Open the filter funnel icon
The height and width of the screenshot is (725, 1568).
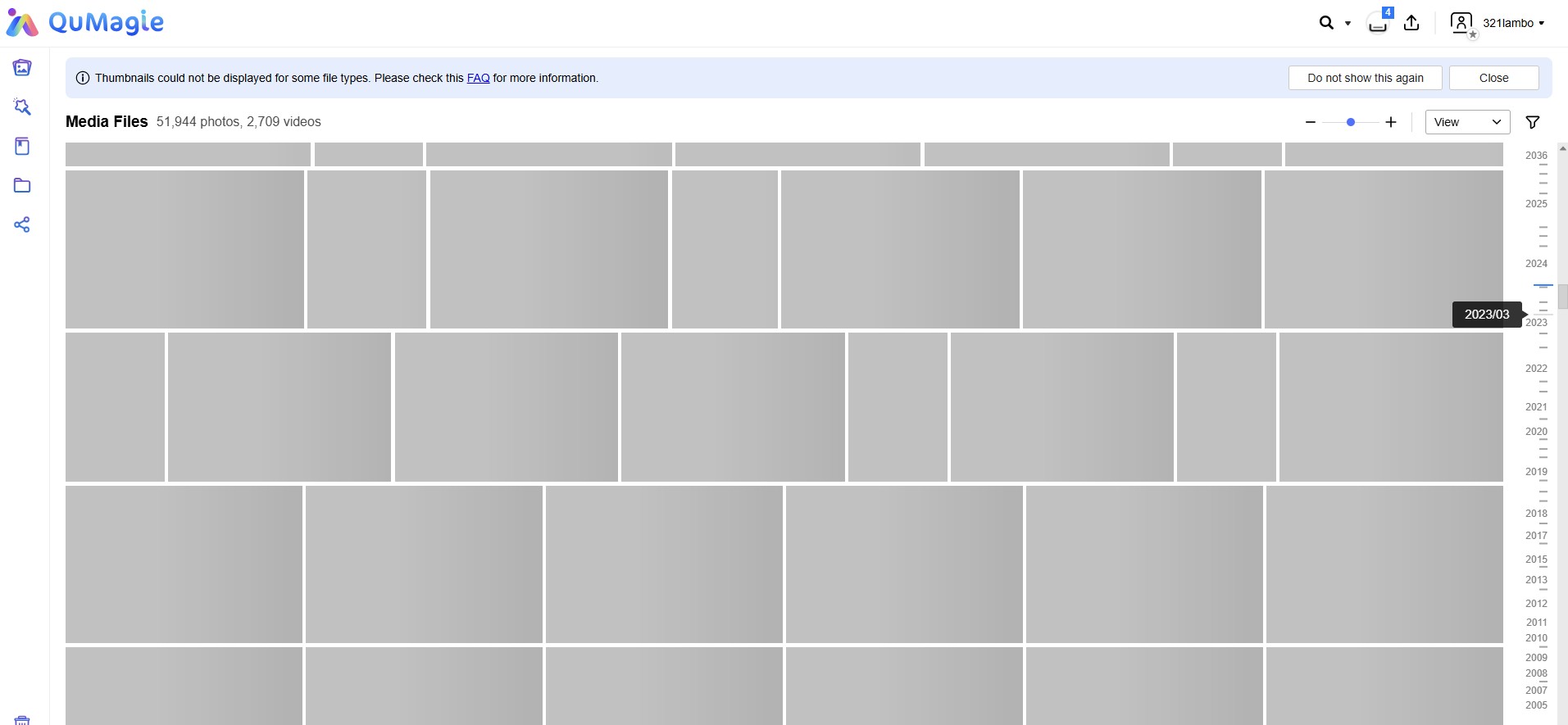click(1533, 122)
